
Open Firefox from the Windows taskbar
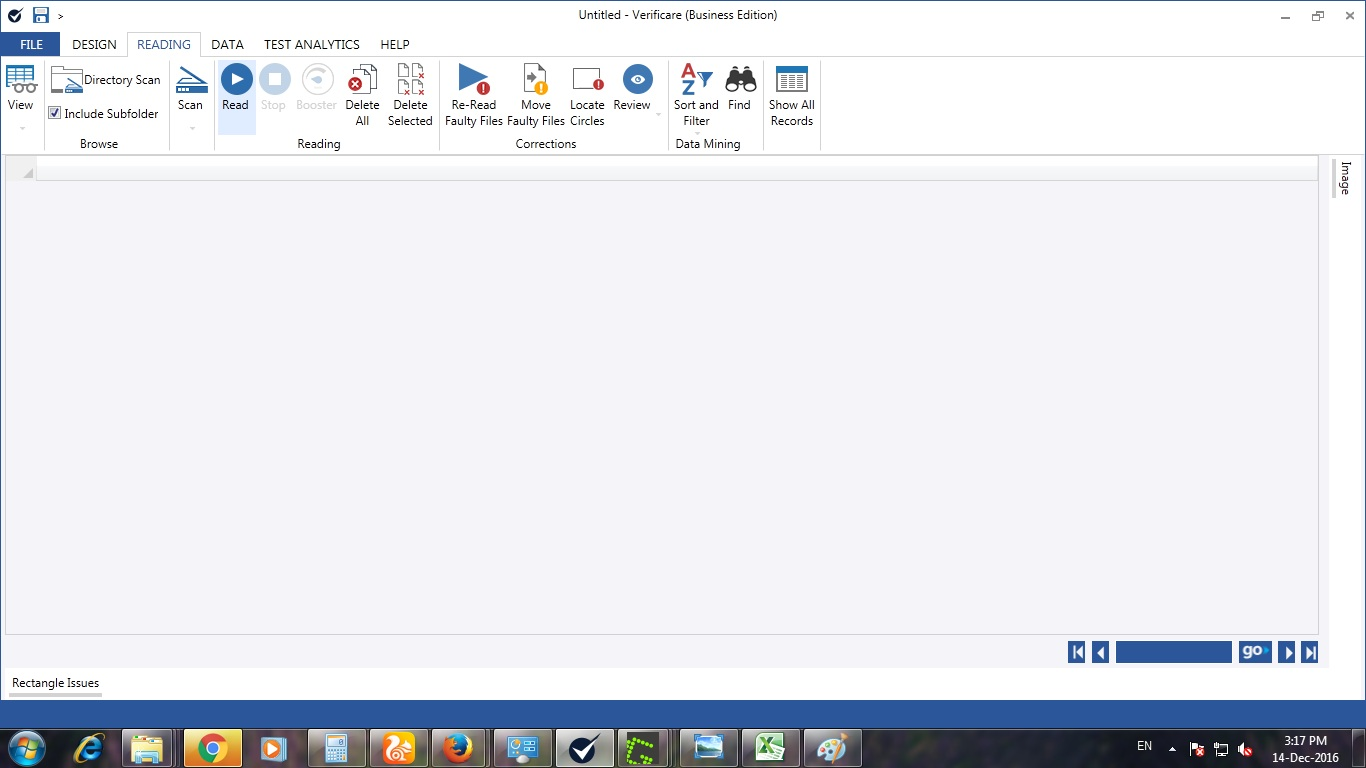coord(458,748)
